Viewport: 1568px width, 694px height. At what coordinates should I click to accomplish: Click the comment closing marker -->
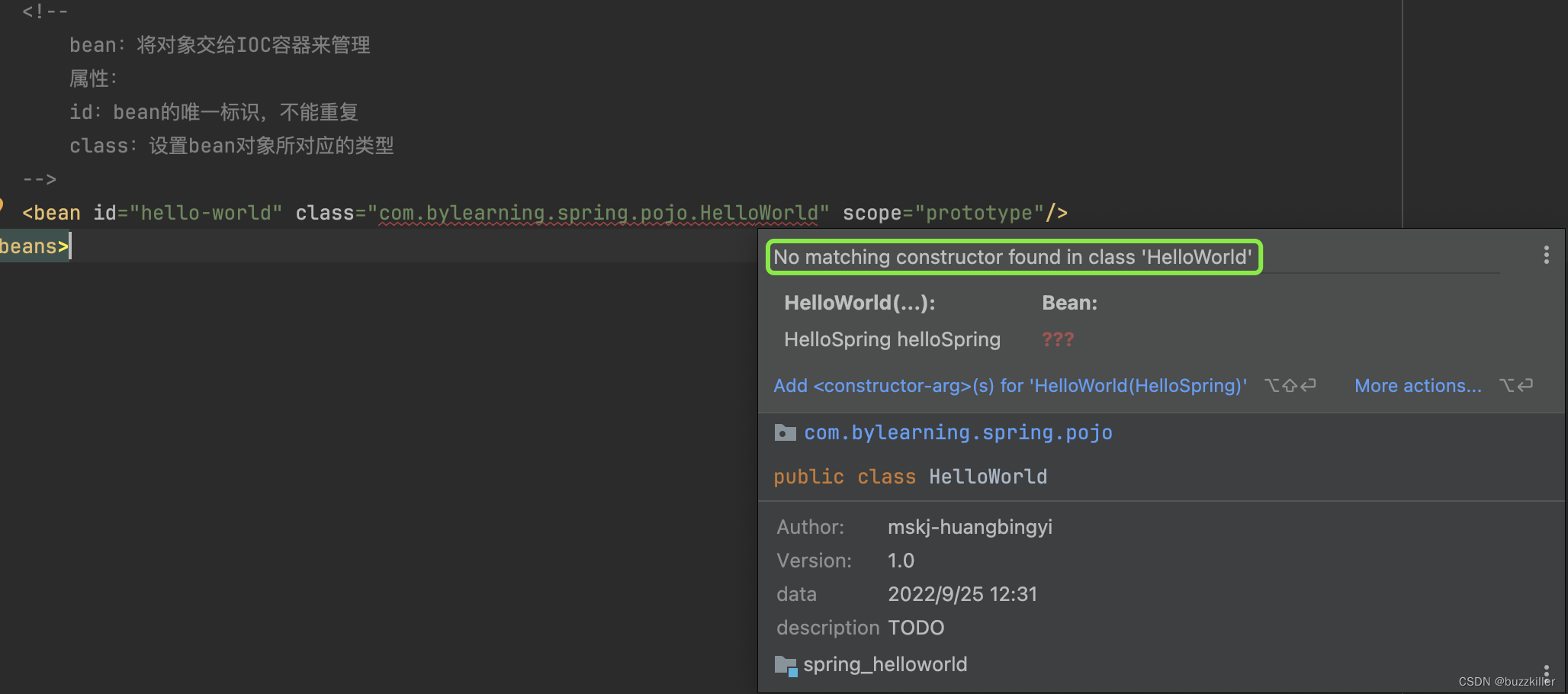40,179
